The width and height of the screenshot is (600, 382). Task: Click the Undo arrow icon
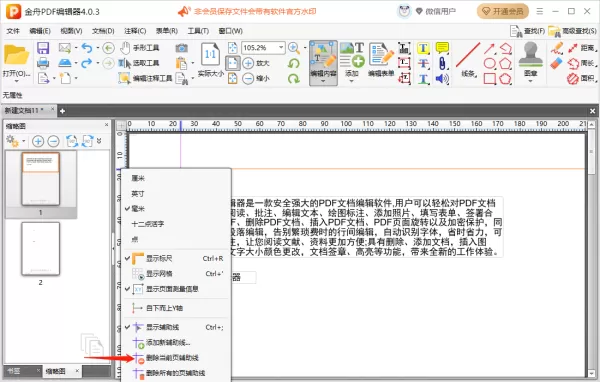(x=87, y=48)
